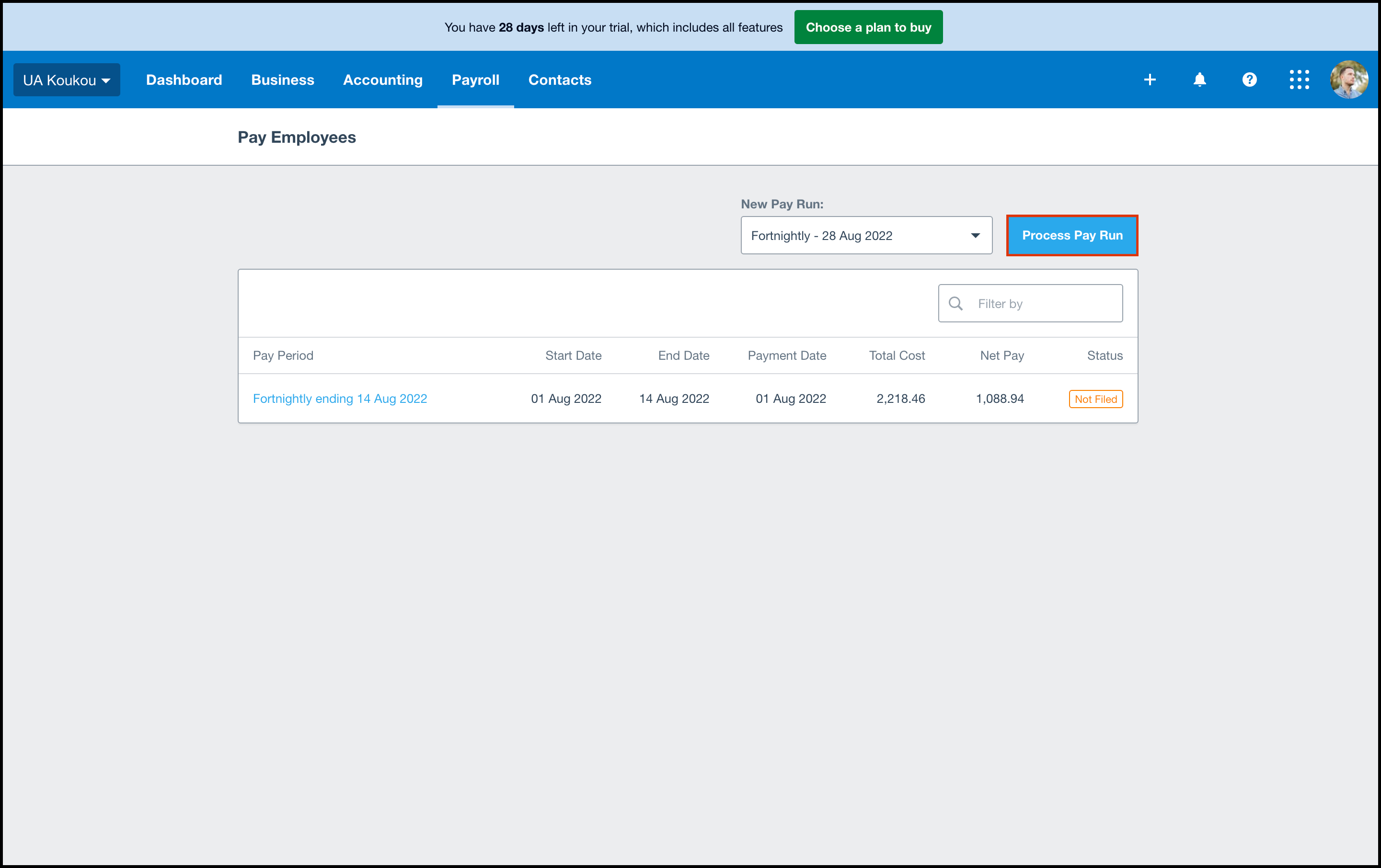Open the Contacts section
The width and height of the screenshot is (1381, 868).
560,80
